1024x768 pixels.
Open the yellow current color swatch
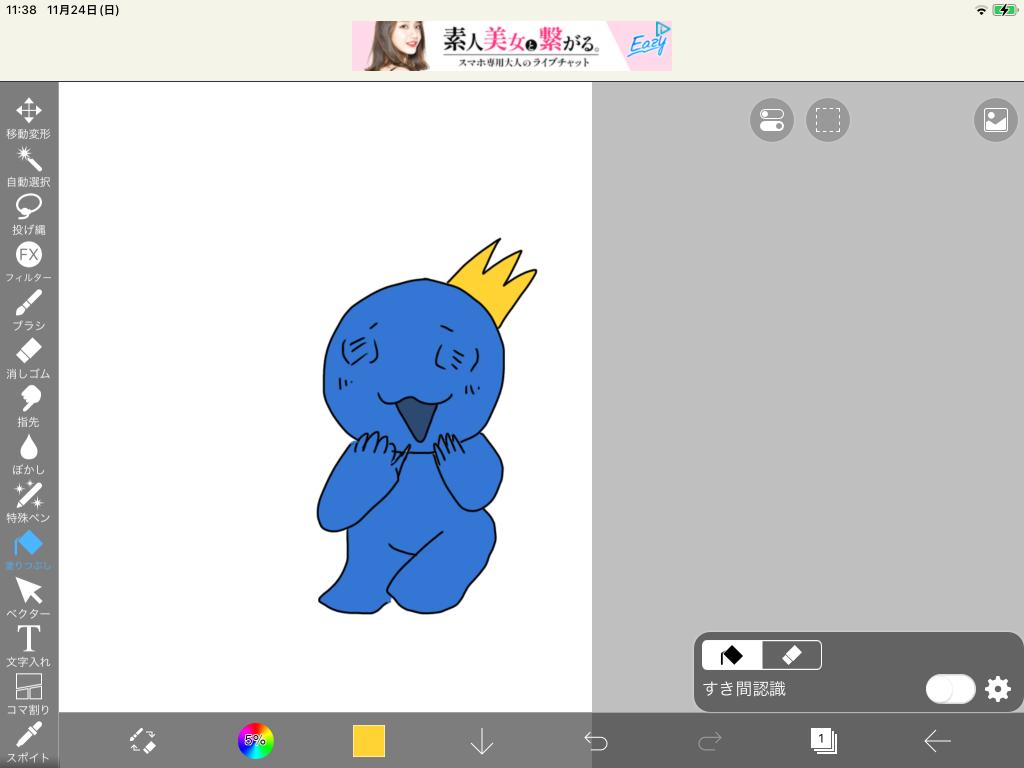click(x=369, y=741)
